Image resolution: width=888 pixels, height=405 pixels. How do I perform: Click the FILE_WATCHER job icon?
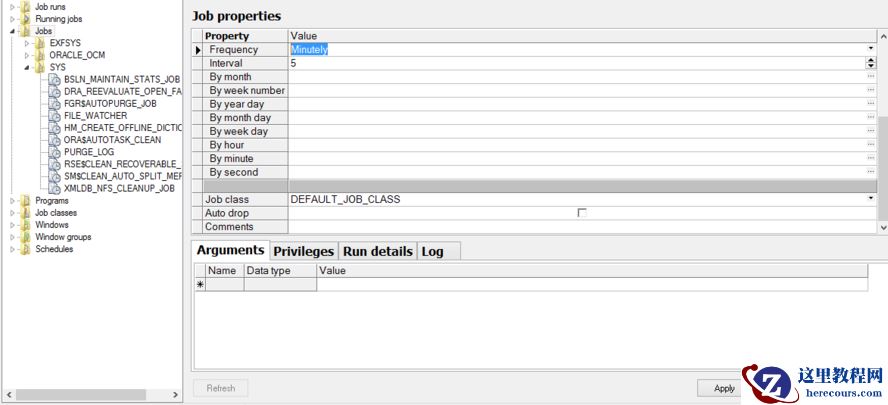(x=54, y=116)
